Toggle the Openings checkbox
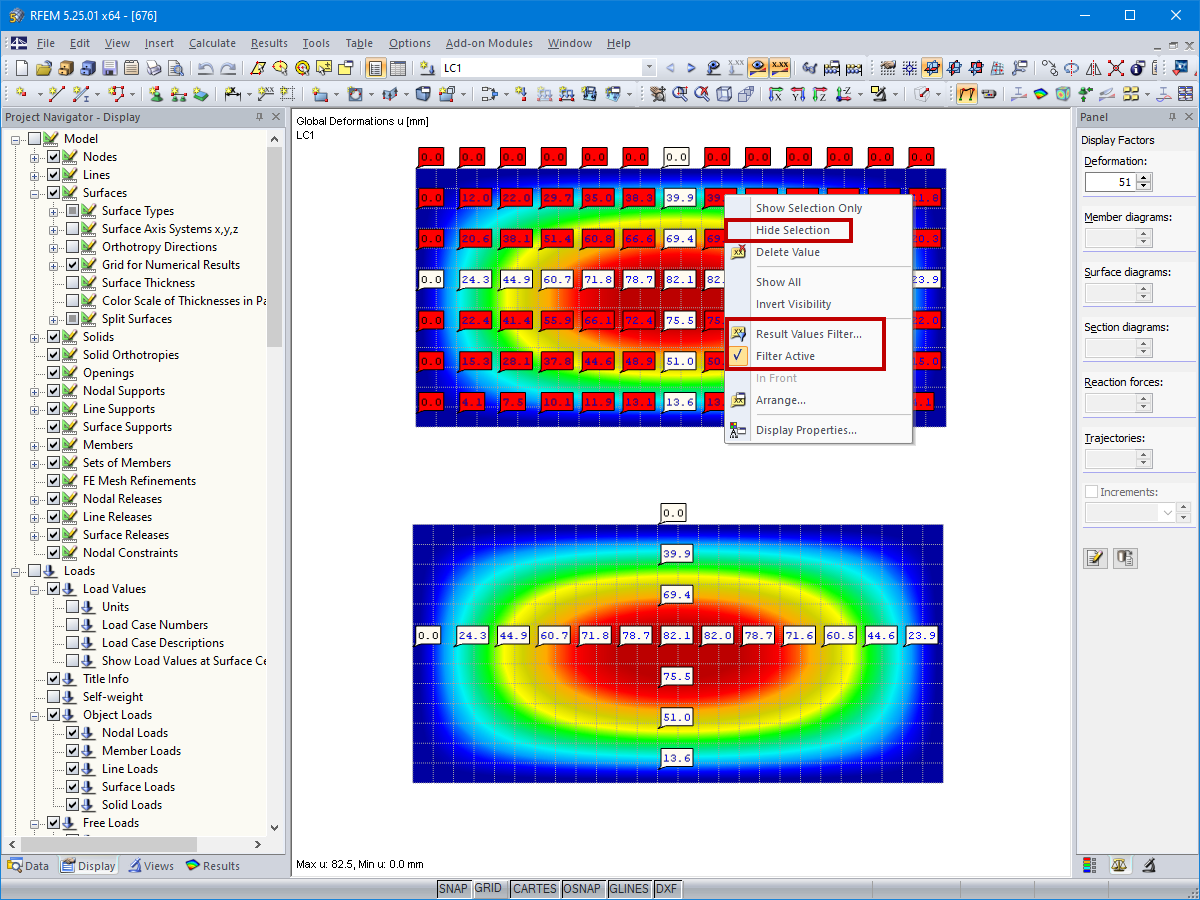 [54, 373]
